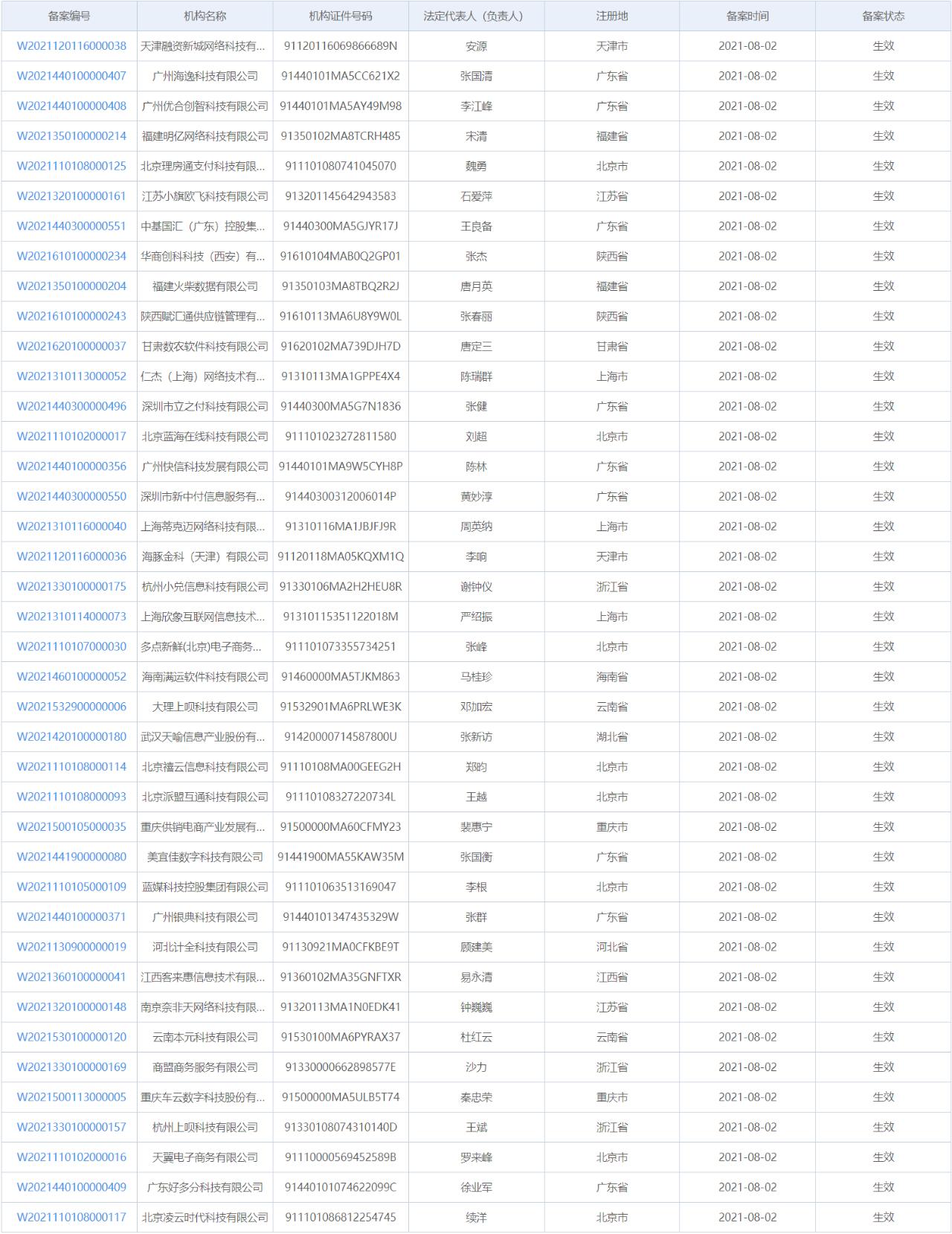The image size is (952, 1234).
Task: Select certificate number 91440300MA5G7N1836
Action: click(x=341, y=406)
